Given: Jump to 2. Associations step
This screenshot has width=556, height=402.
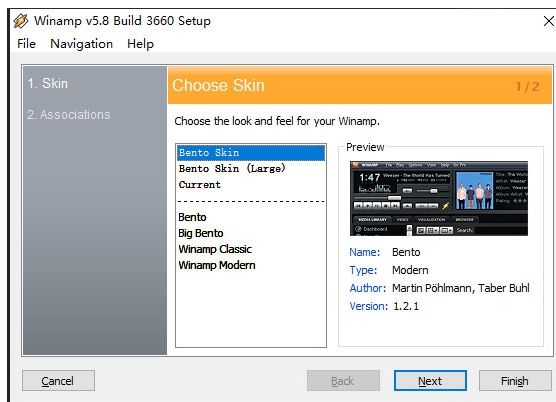Looking at the screenshot, I should 69,115.
